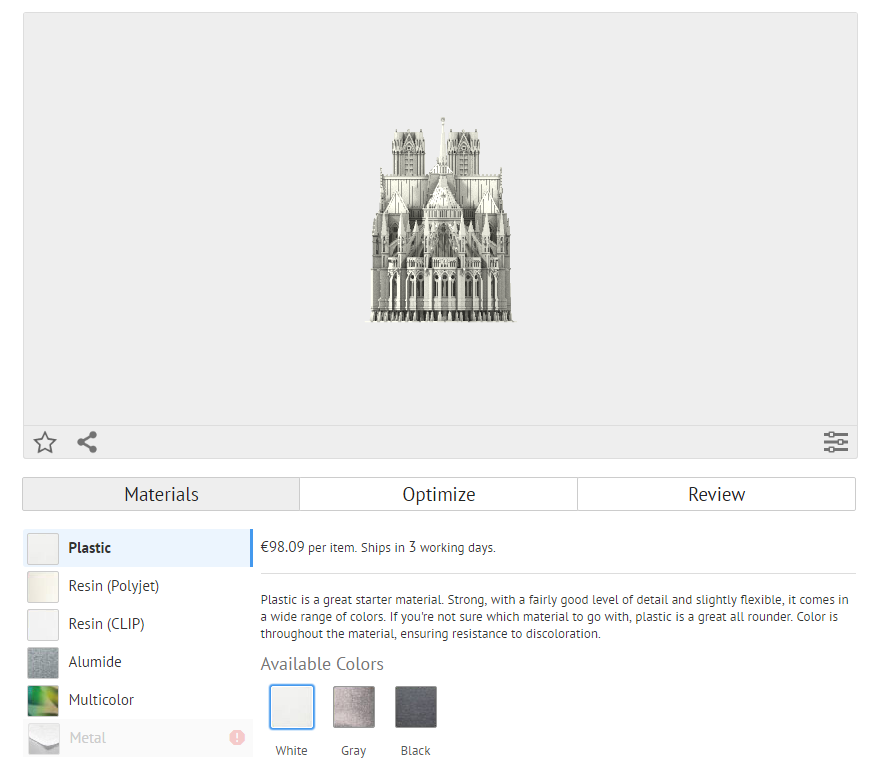The width and height of the screenshot is (885, 765).
Task: Open the viewer settings sliders icon
Action: point(835,442)
